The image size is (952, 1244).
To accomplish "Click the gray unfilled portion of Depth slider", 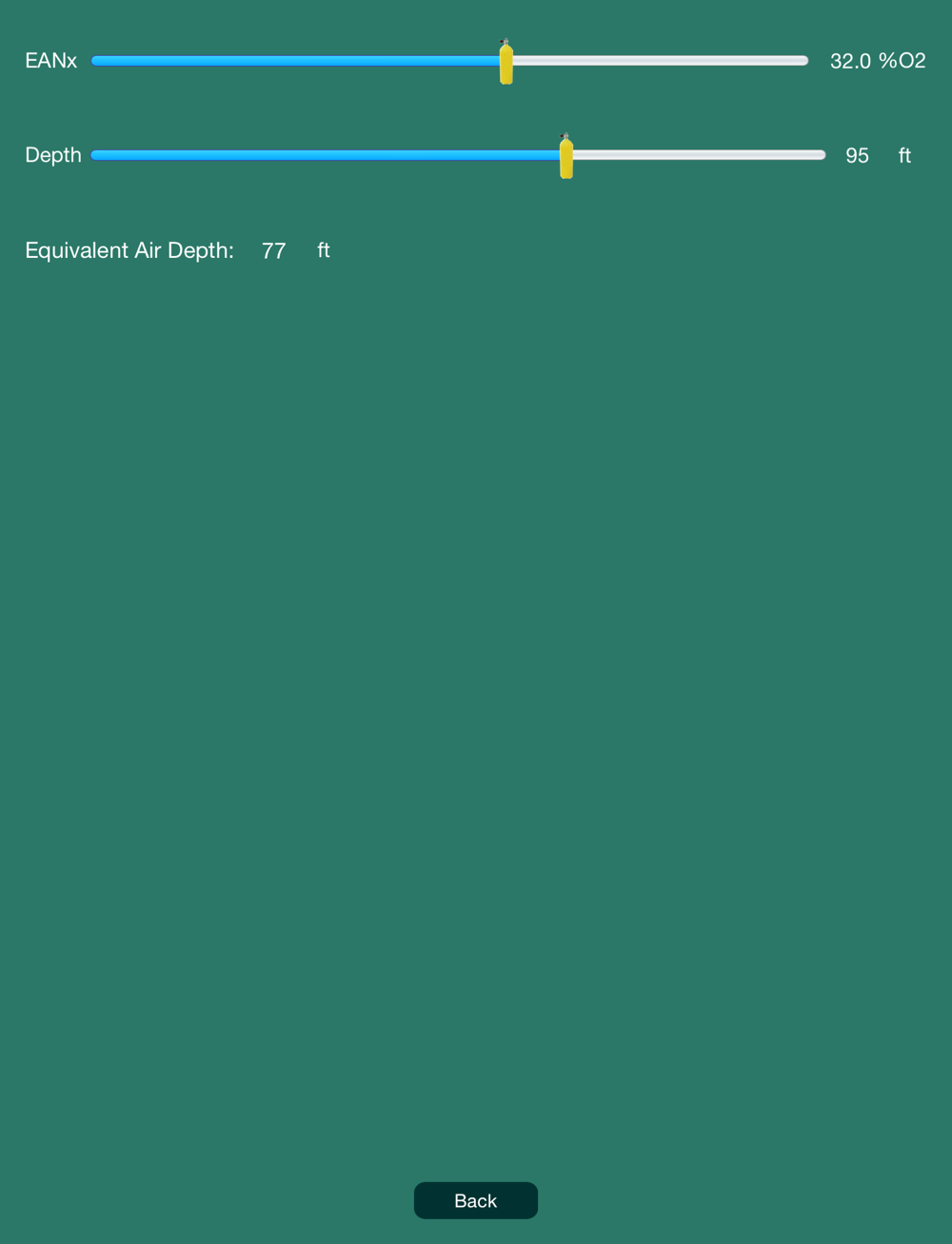I will pyautogui.click(x=700, y=154).
